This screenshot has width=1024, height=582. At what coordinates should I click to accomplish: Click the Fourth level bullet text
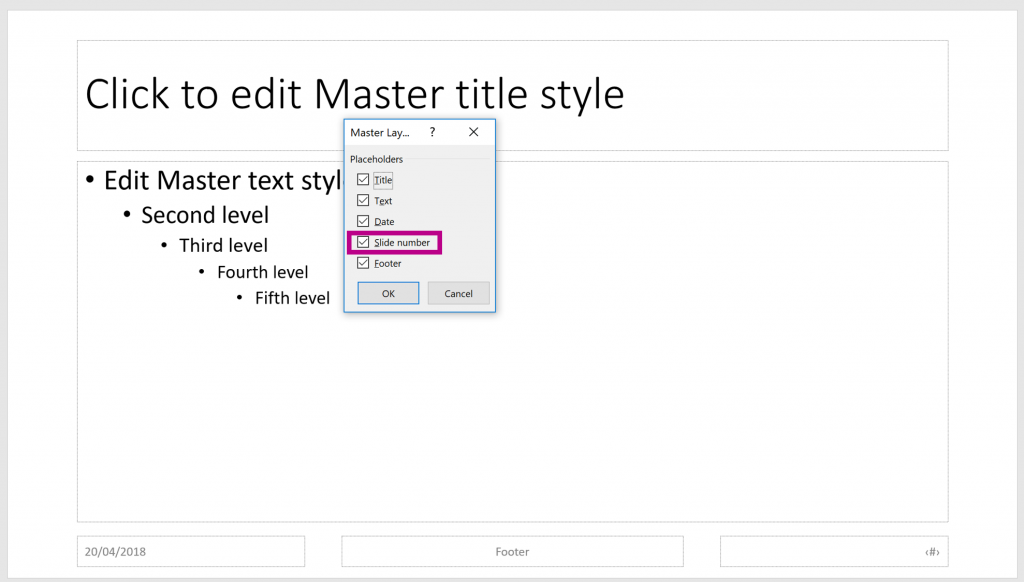pyautogui.click(x=262, y=271)
